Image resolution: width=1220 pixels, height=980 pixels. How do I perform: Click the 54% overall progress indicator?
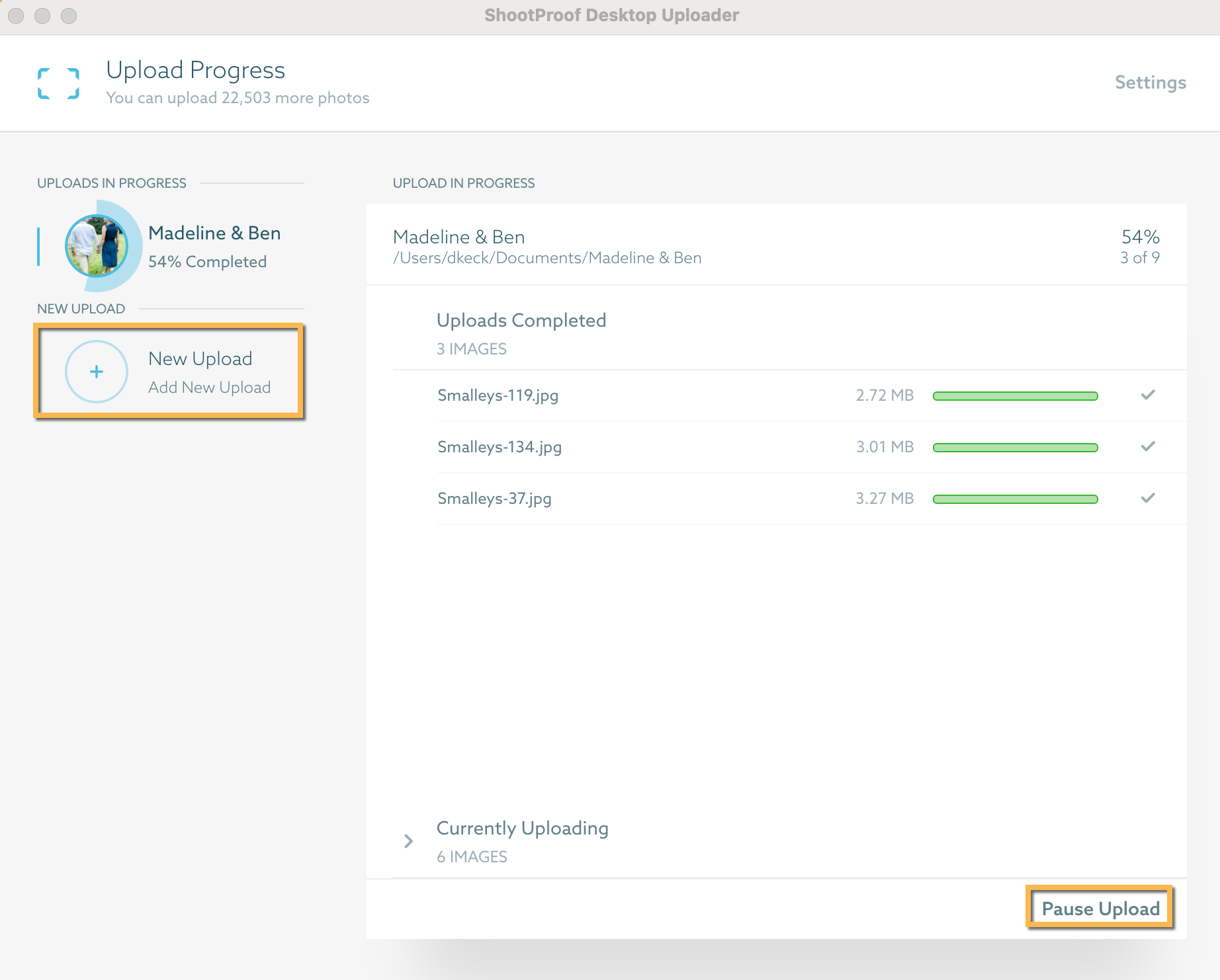pos(1140,237)
